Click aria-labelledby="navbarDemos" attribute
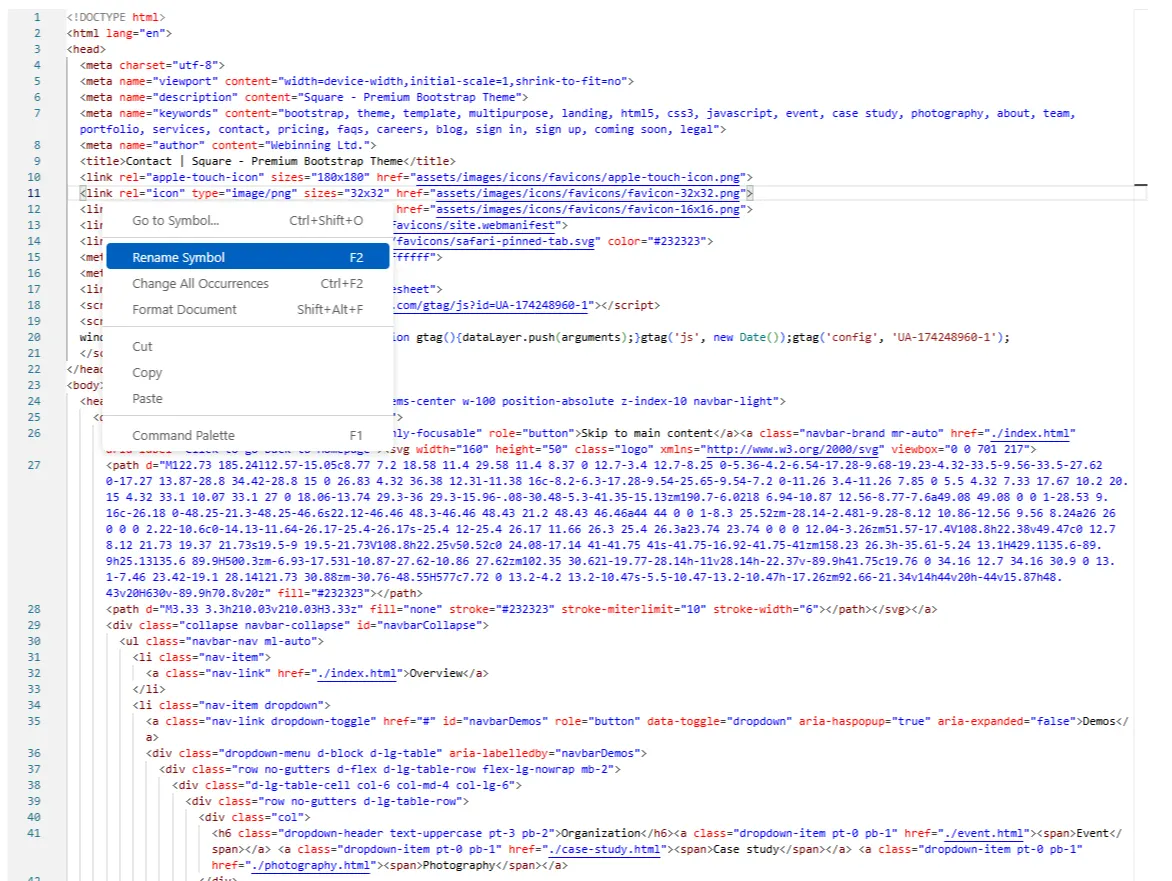This screenshot has width=1172, height=881. [x=544, y=753]
